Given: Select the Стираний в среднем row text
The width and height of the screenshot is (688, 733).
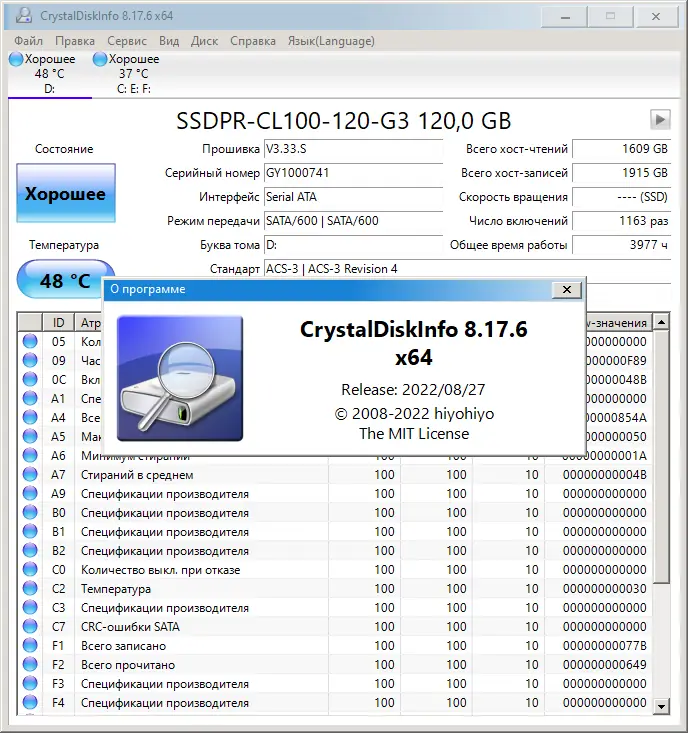Looking at the screenshot, I should [137, 475].
